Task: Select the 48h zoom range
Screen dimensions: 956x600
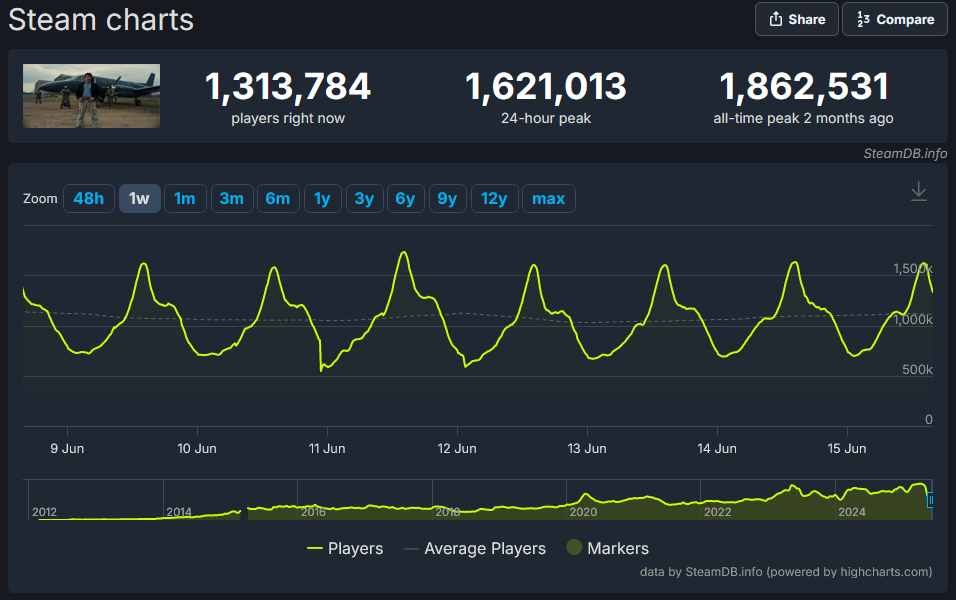Action: point(88,199)
